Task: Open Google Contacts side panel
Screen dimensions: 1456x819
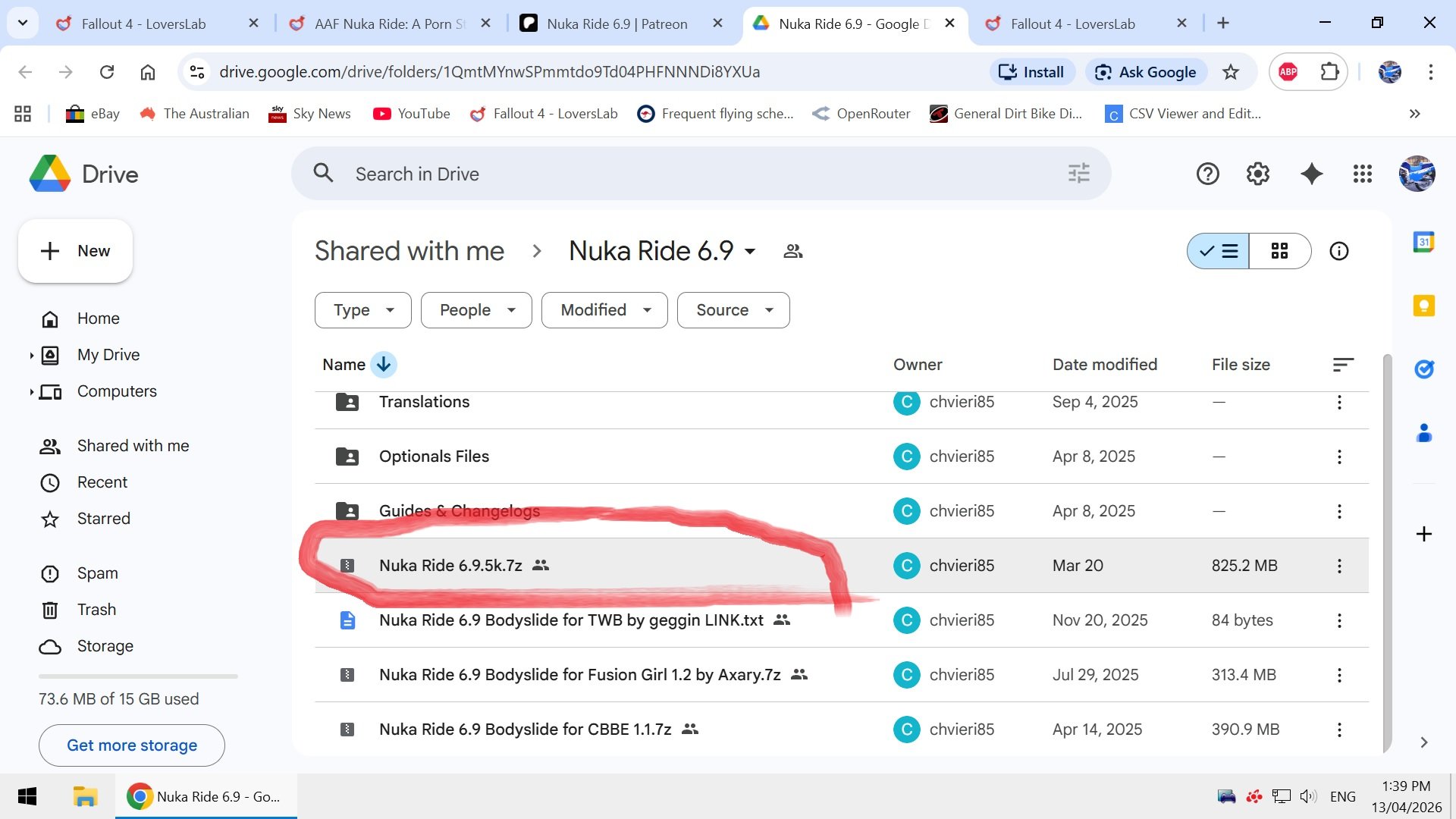Action: [1423, 433]
